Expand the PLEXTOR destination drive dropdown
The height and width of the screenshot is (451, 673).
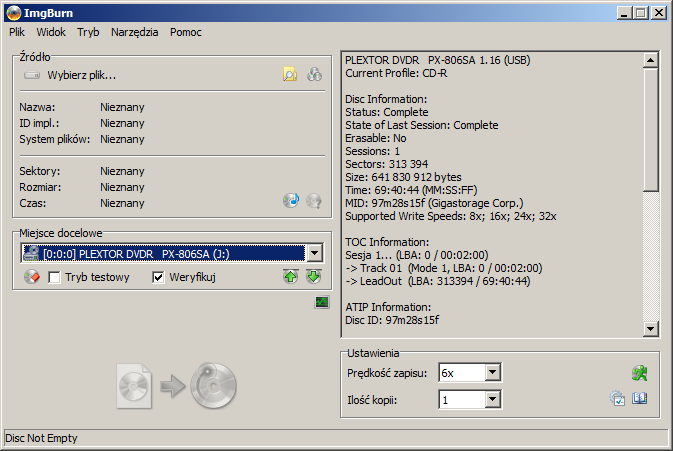coord(315,253)
